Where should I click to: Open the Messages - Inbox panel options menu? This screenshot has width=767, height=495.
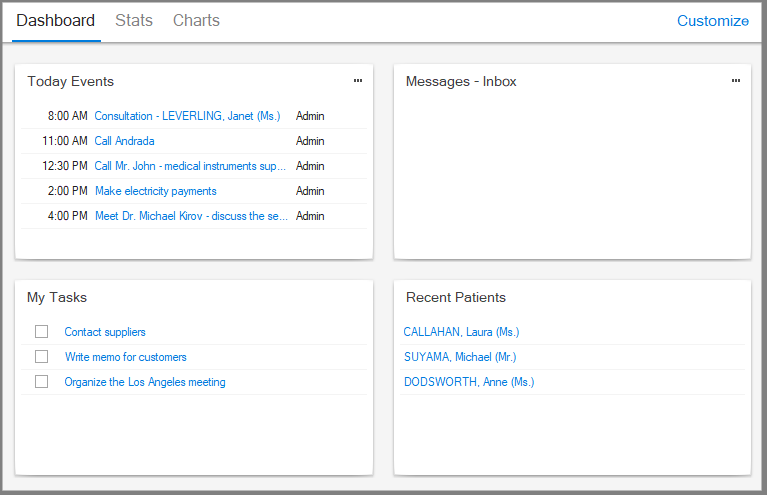pyautogui.click(x=736, y=81)
